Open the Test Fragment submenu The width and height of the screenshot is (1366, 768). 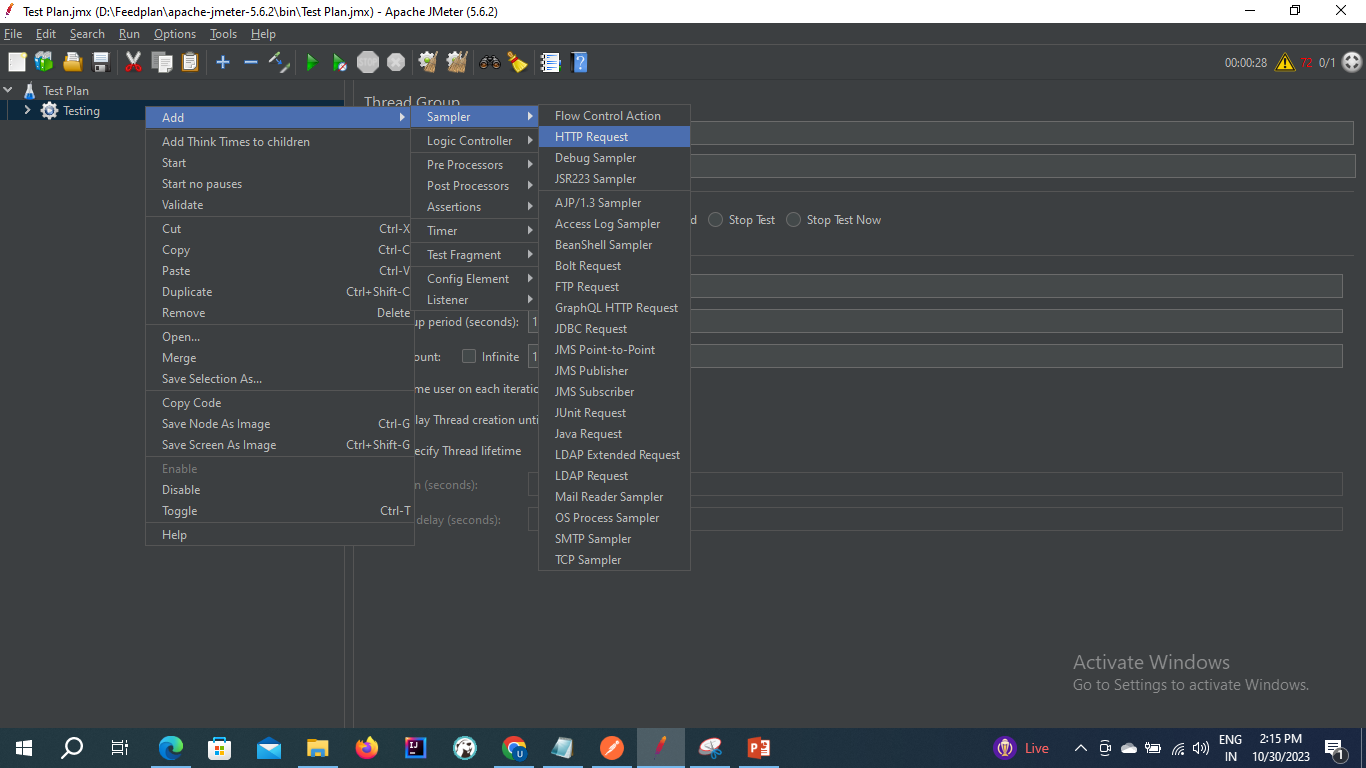474,255
